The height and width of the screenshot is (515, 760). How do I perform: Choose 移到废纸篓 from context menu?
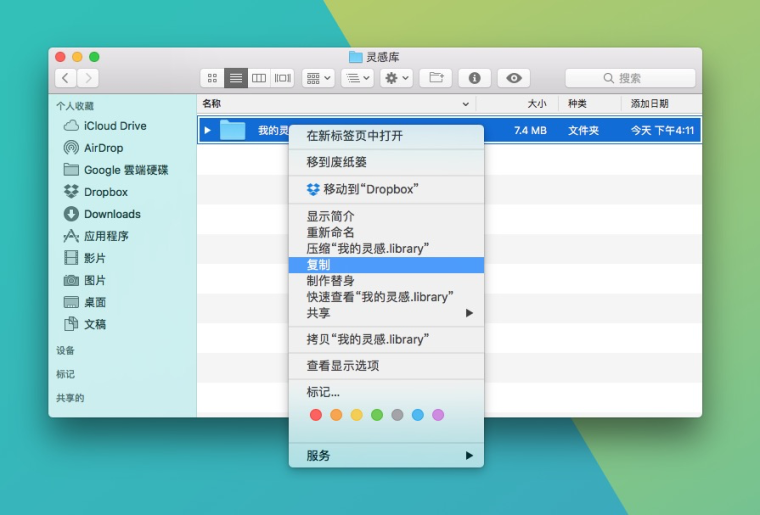pos(386,162)
